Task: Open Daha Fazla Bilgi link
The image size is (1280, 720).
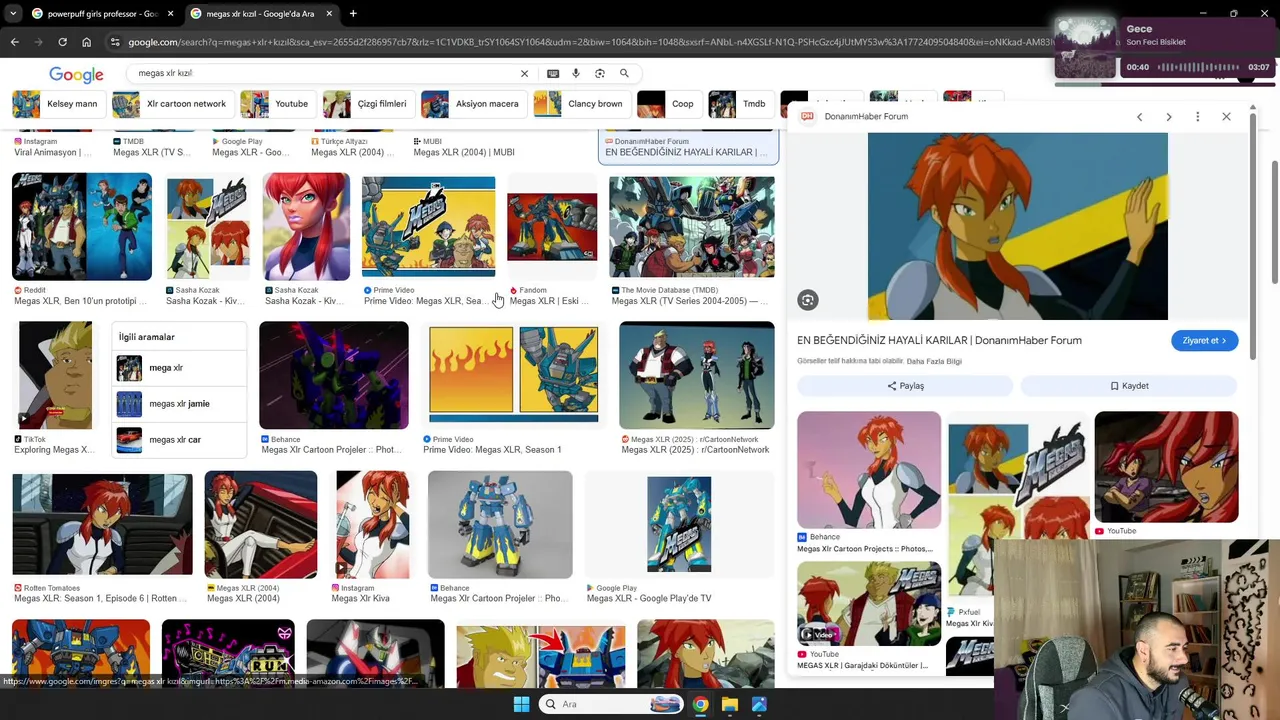Action: tap(934, 361)
